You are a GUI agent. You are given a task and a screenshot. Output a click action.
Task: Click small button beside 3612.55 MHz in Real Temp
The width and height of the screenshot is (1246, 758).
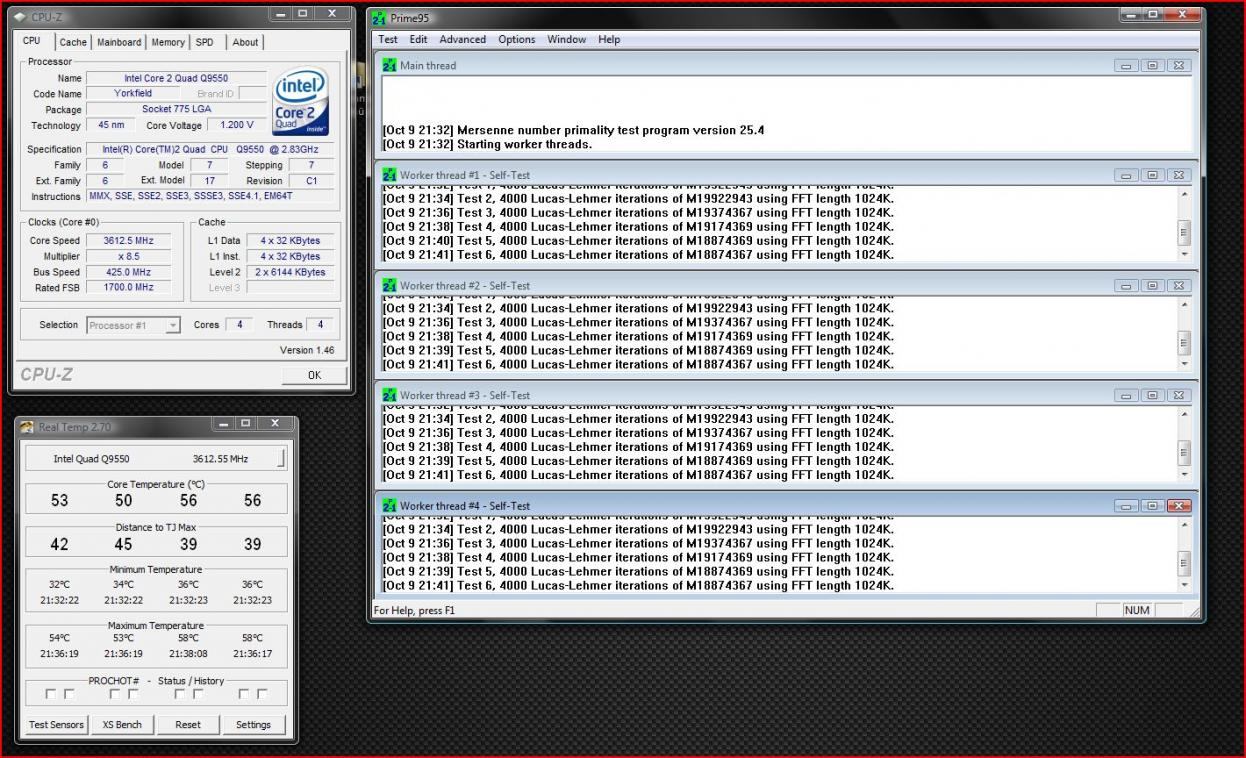[280, 459]
